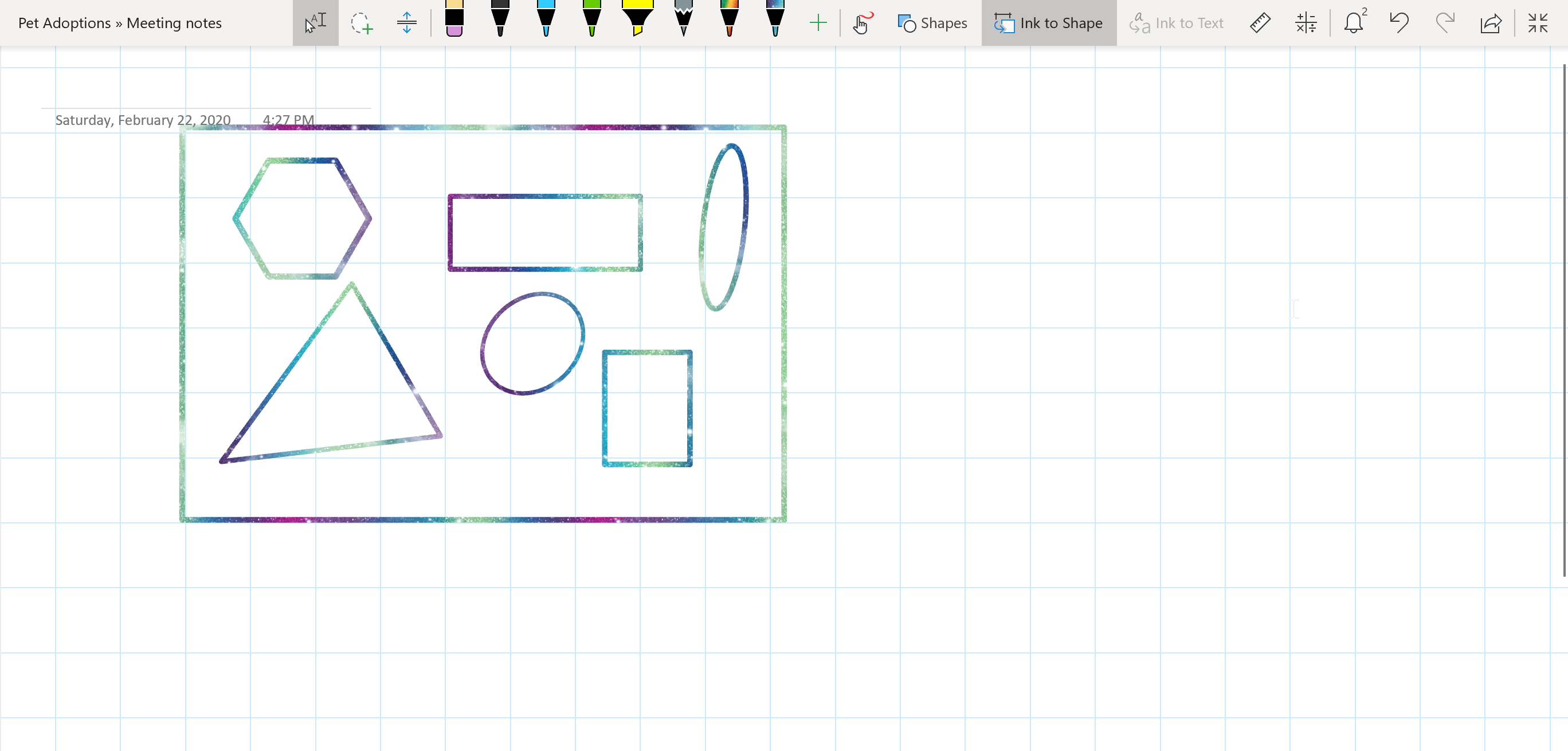
Task: Open the Share menu
Action: [x=1491, y=23]
